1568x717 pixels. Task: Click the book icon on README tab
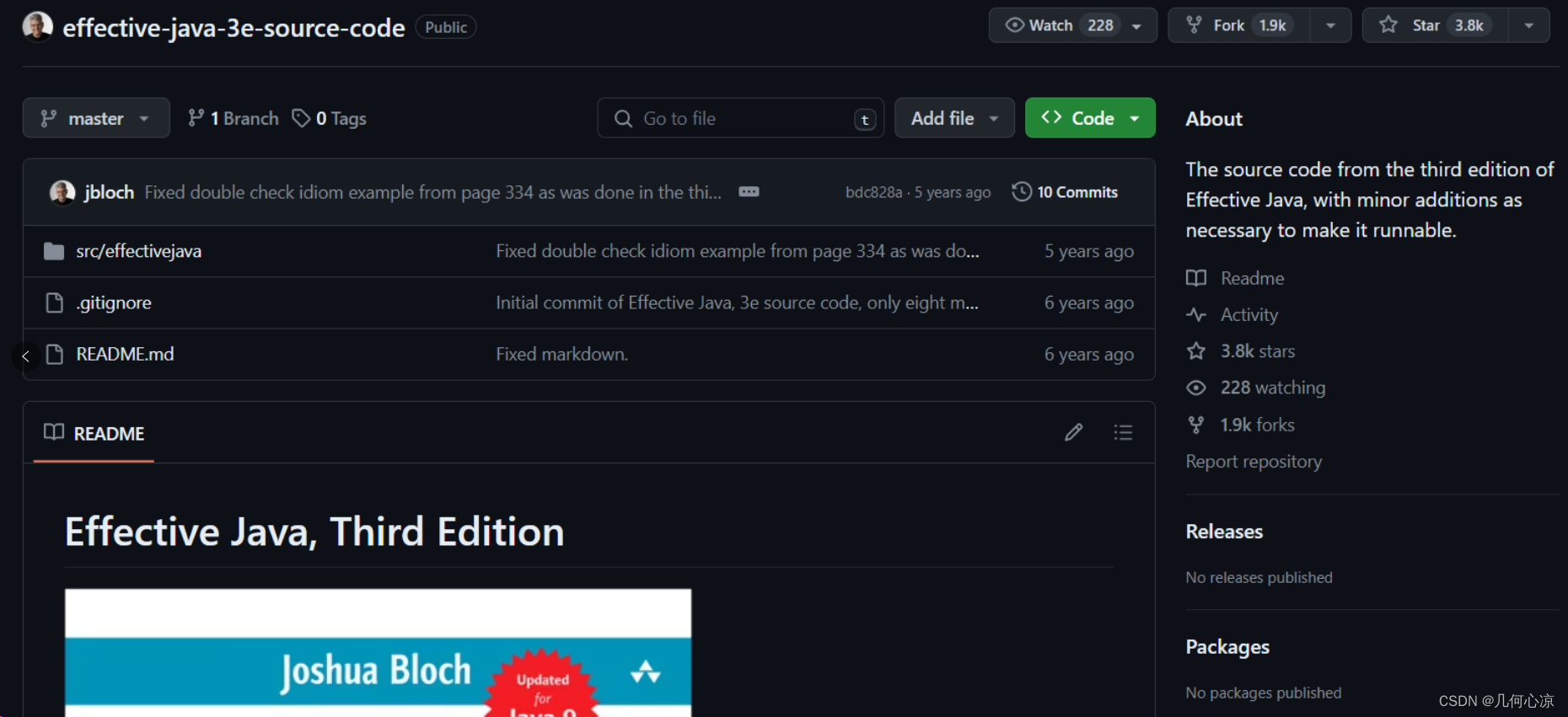tap(54, 432)
